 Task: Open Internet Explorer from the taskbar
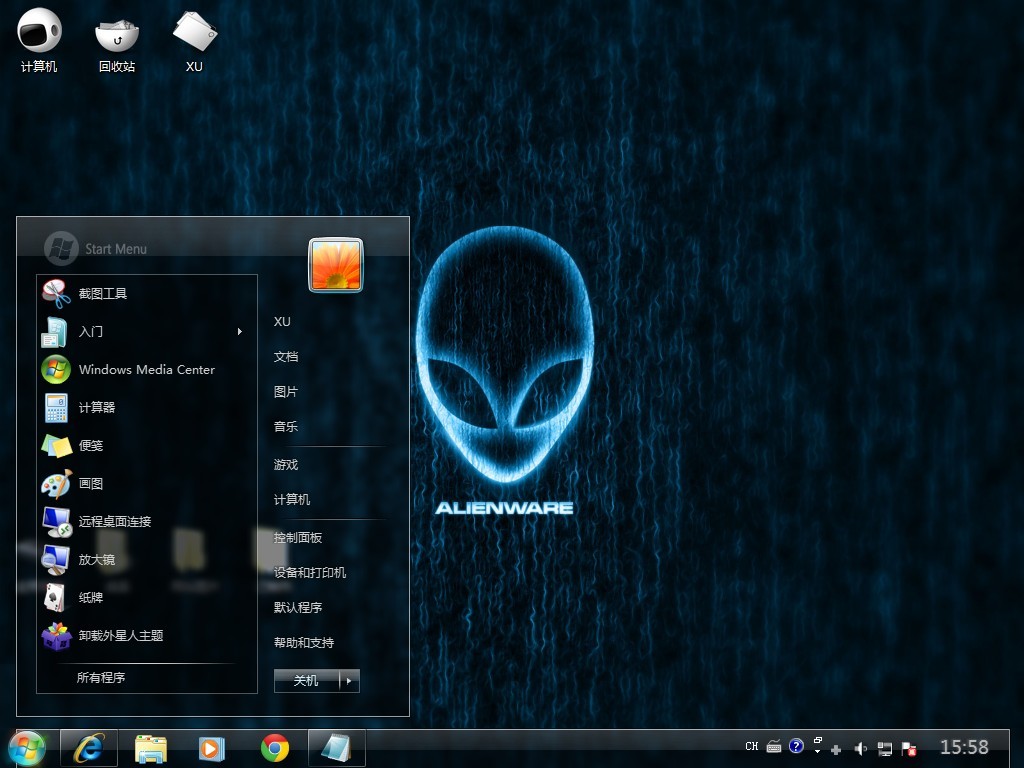pos(89,748)
